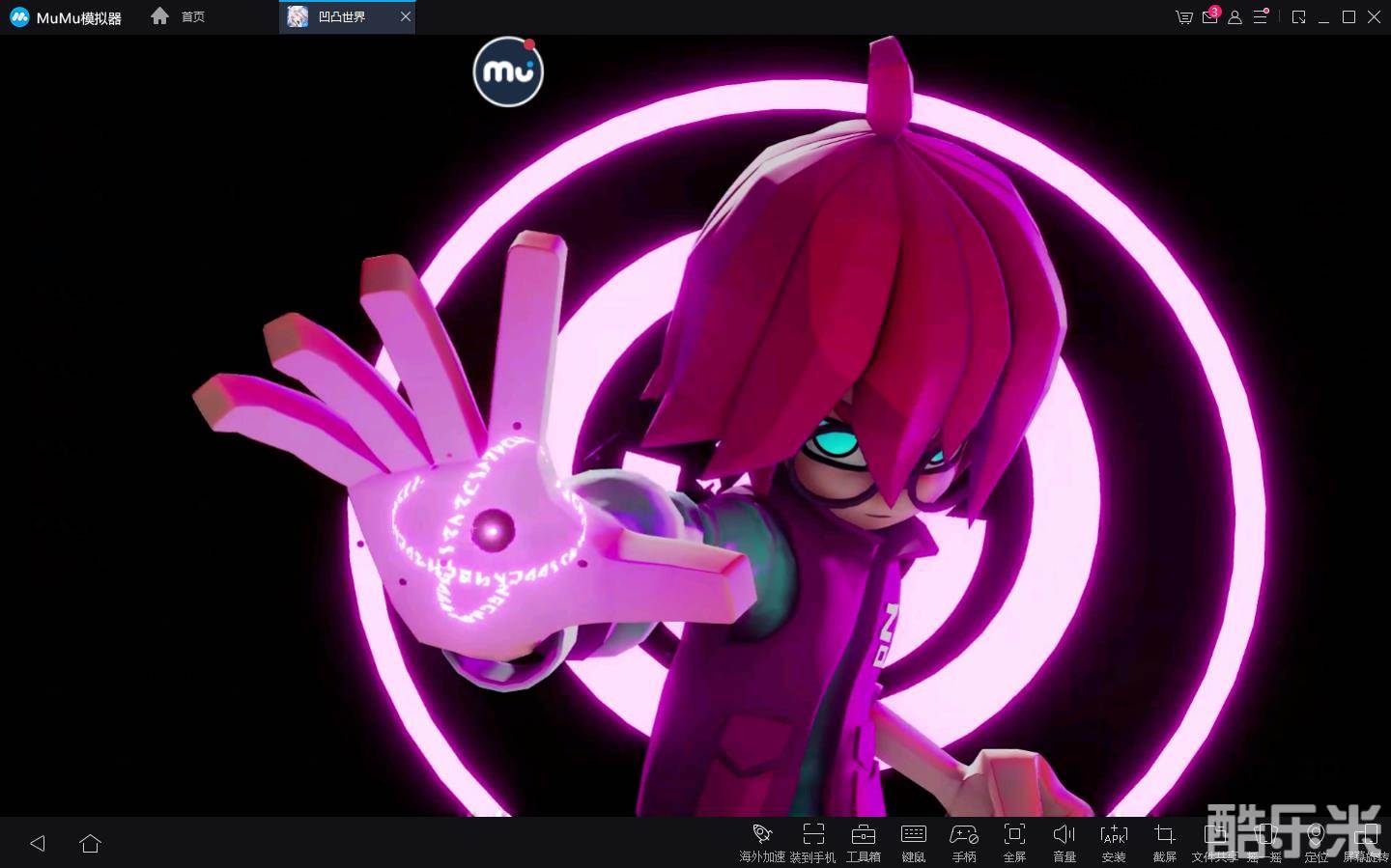Image resolution: width=1391 pixels, height=868 pixels.
Task: Open the mail inbox with 3 notifications
Action: pyautogui.click(x=1209, y=17)
